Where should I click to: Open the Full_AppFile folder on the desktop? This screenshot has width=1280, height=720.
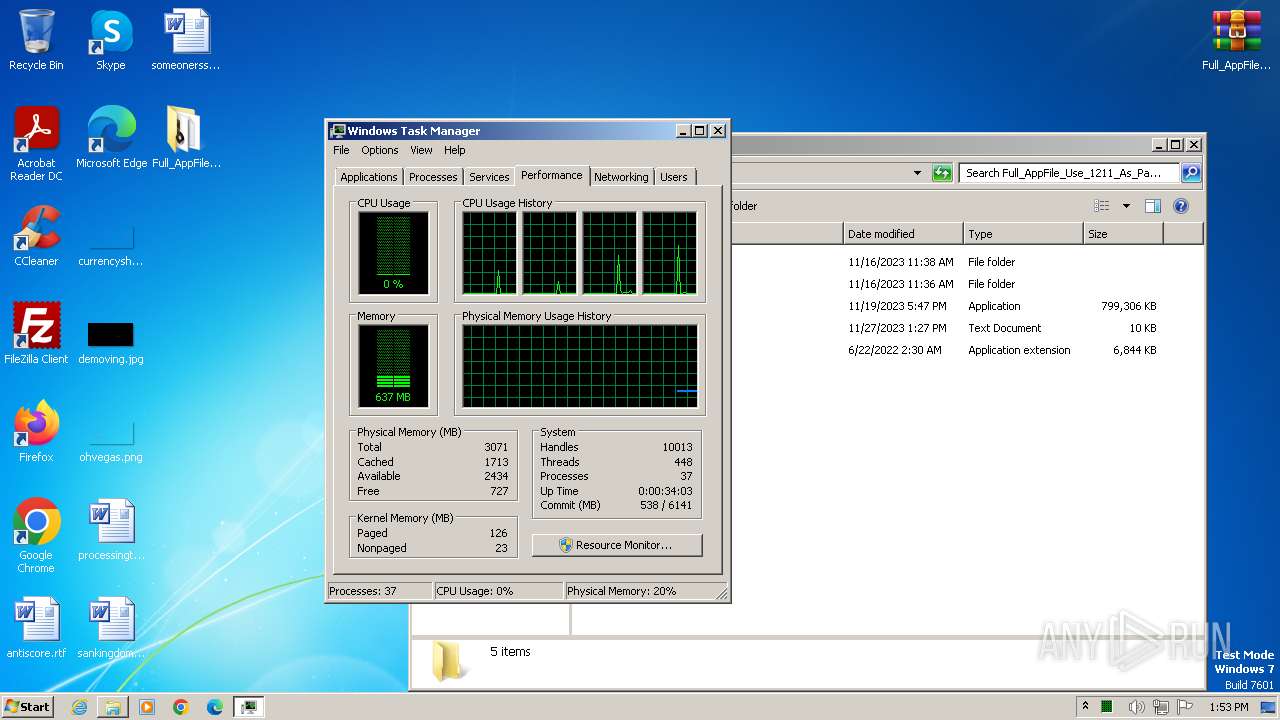coord(186,138)
